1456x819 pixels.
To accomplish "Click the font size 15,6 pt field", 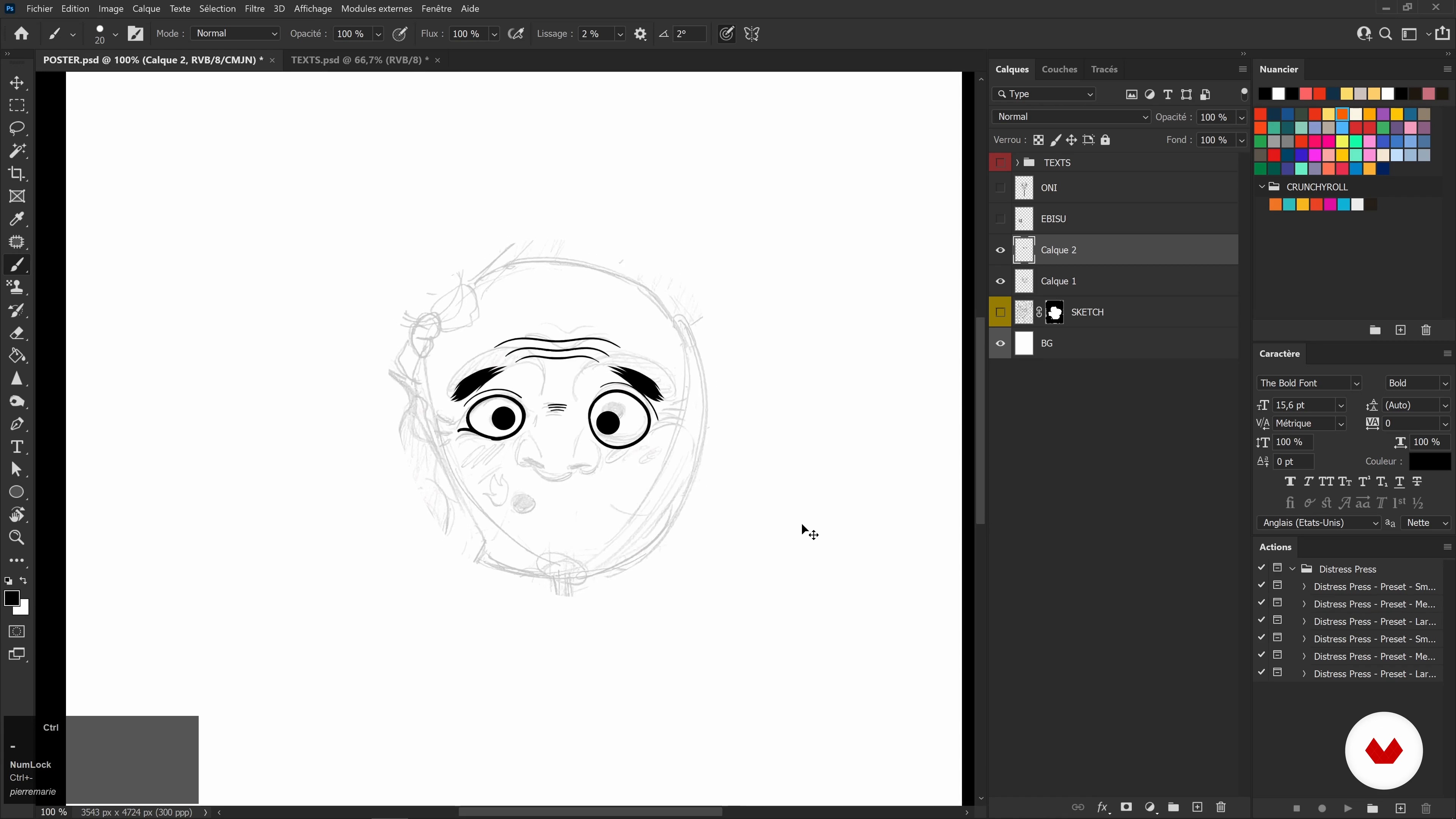I will (1304, 405).
